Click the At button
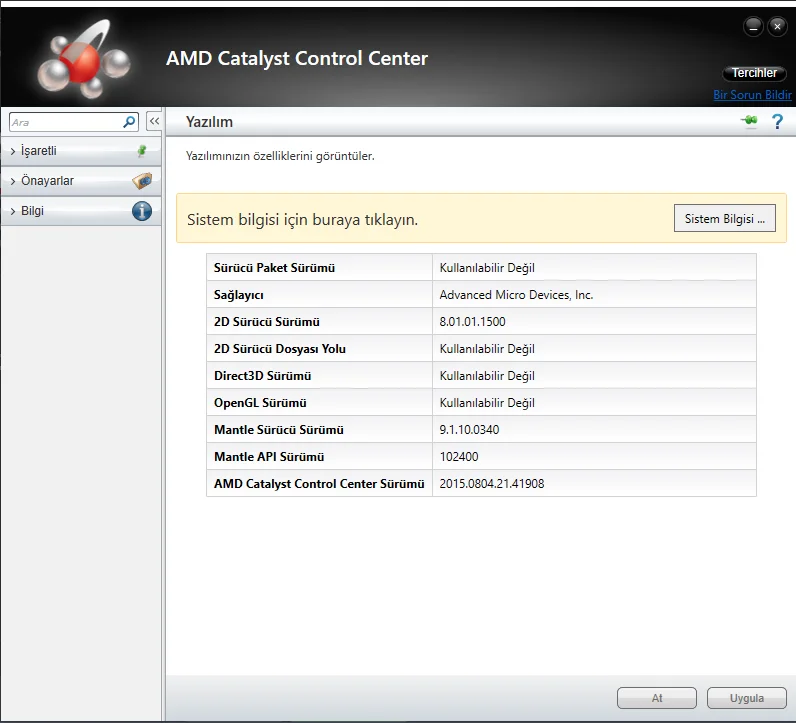 pos(657,698)
